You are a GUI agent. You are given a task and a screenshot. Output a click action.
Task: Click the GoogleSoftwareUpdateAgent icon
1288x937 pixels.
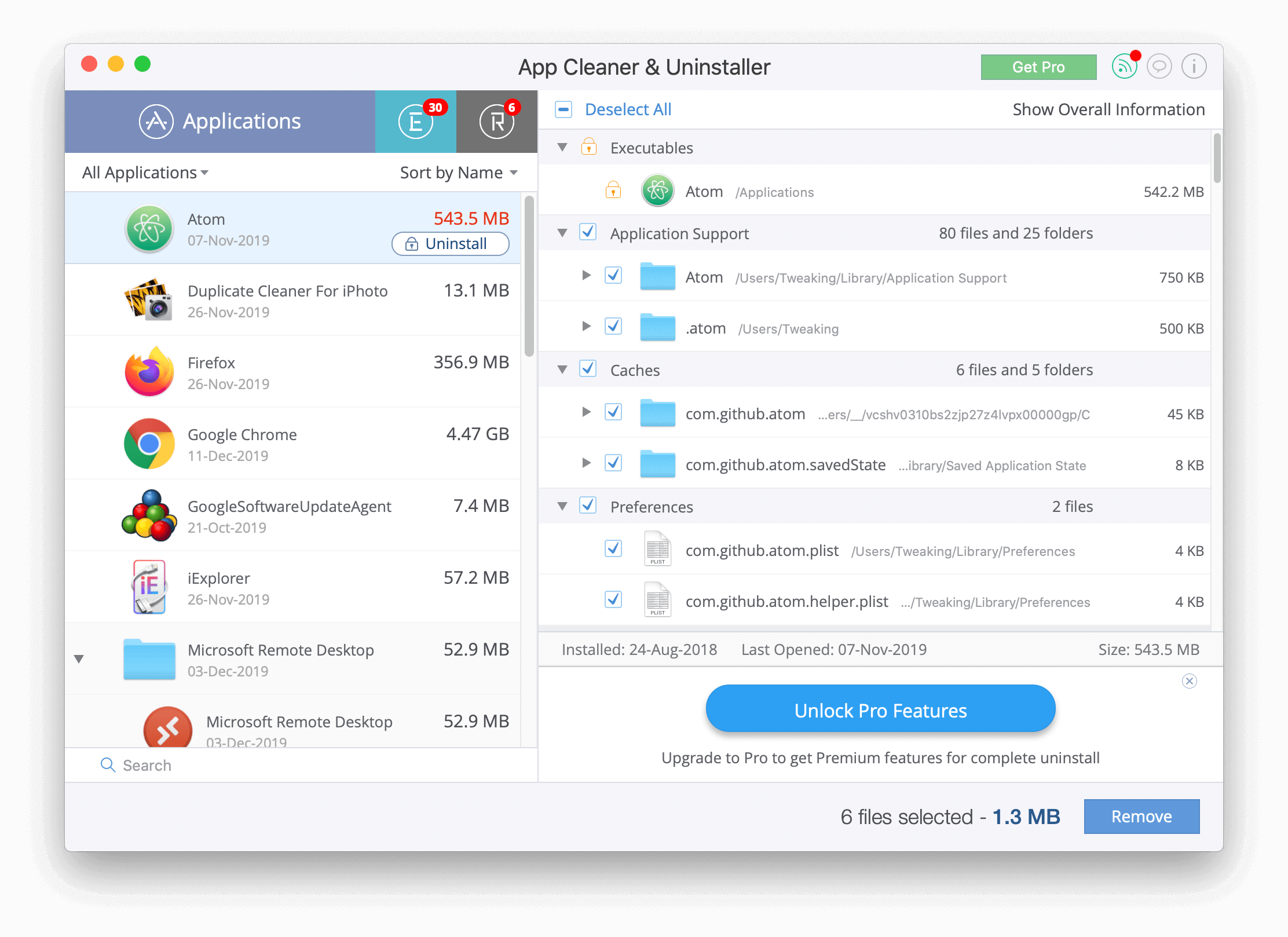pyautogui.click(x=149, y=515)
